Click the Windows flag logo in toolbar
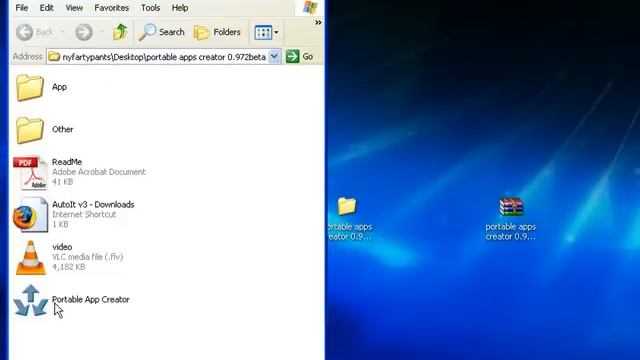 (310, 7)
